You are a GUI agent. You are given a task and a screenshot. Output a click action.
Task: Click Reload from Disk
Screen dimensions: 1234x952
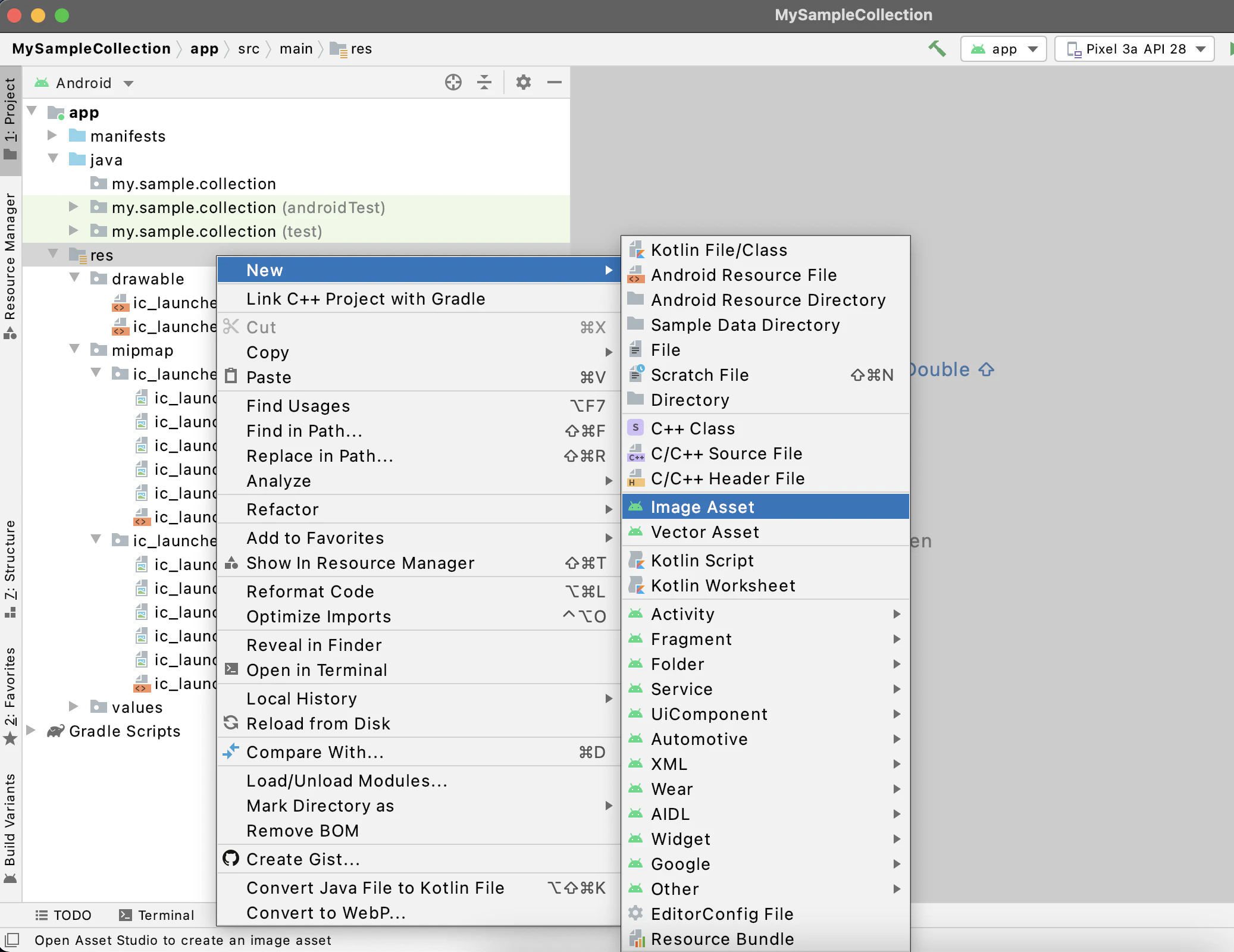pos(419,724)
